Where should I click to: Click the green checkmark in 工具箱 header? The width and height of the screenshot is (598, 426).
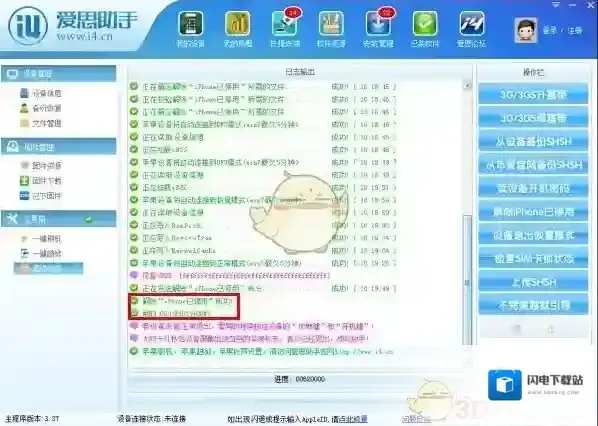click(88, 219)
